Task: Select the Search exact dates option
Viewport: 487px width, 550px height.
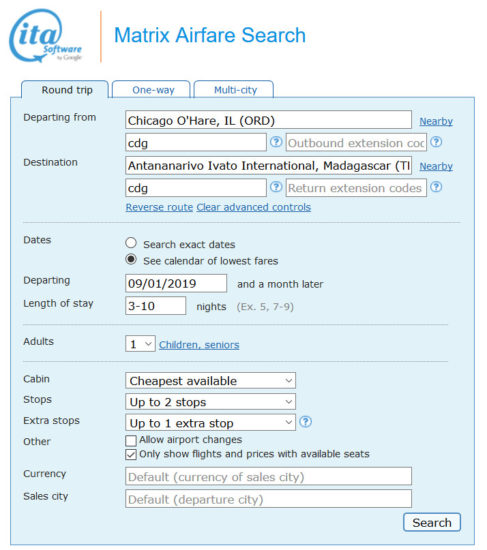Action: pyautogui.click(x=131, y=243)
